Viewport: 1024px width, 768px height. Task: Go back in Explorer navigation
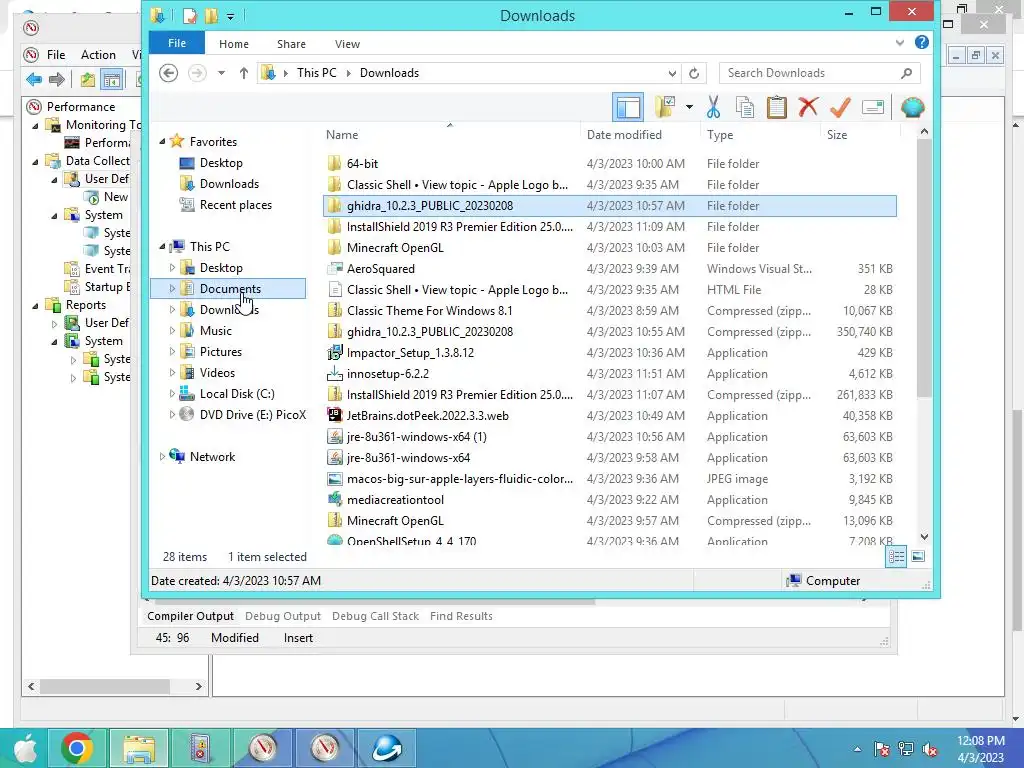(168, 73)
